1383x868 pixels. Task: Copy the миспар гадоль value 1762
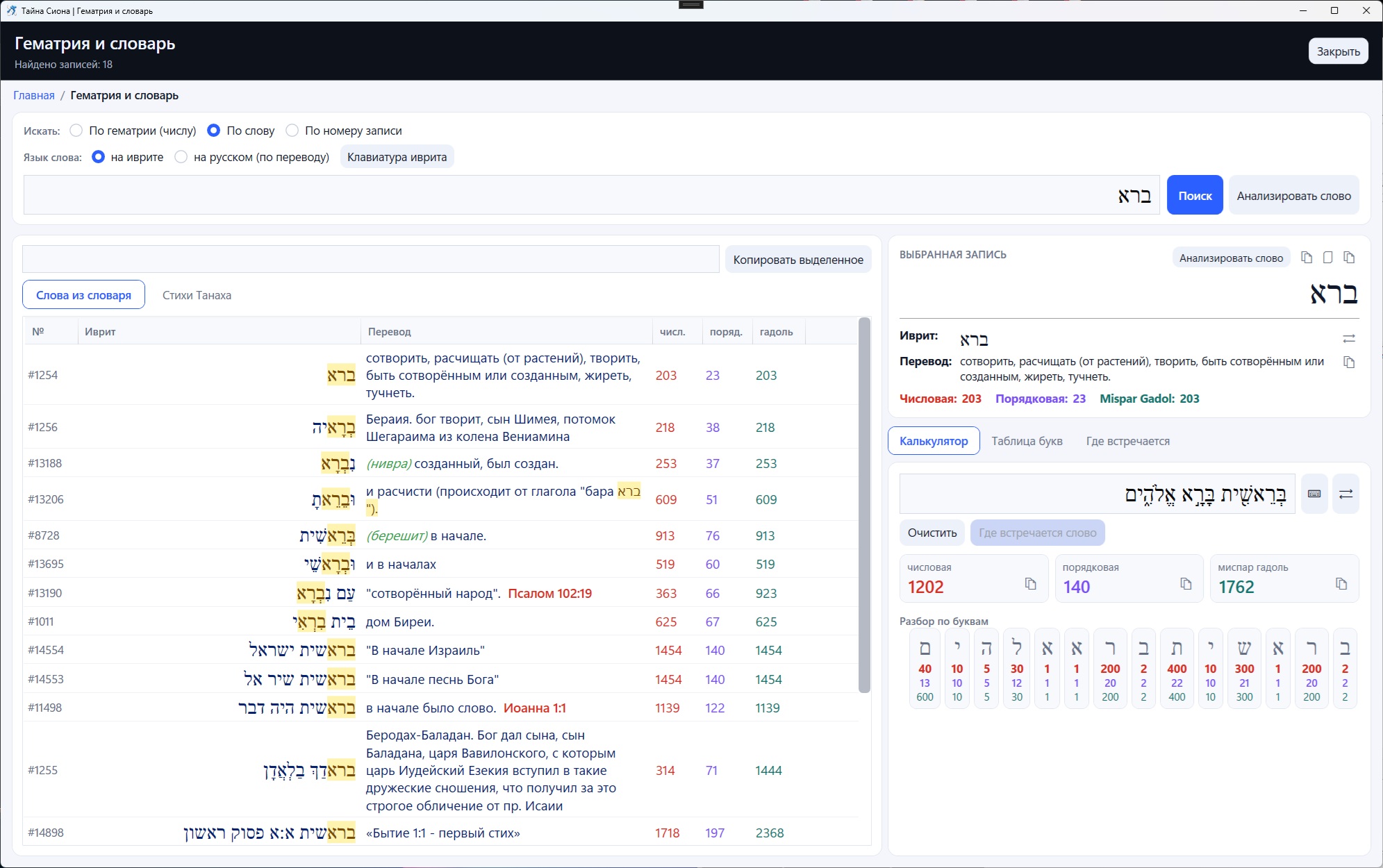tap(1341, 584)
